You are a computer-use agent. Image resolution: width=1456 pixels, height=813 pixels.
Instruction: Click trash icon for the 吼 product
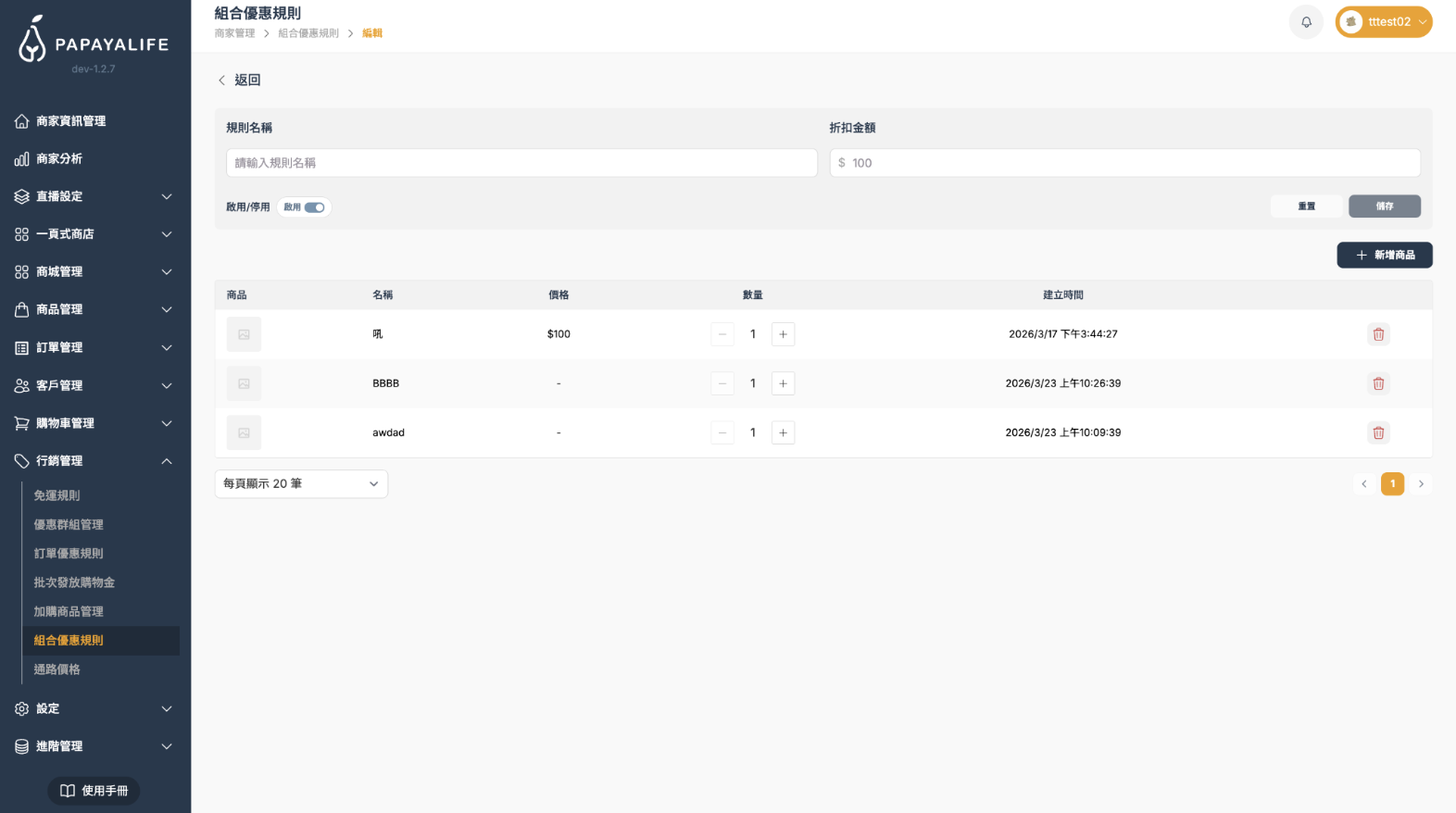(x=1378, y=334)
